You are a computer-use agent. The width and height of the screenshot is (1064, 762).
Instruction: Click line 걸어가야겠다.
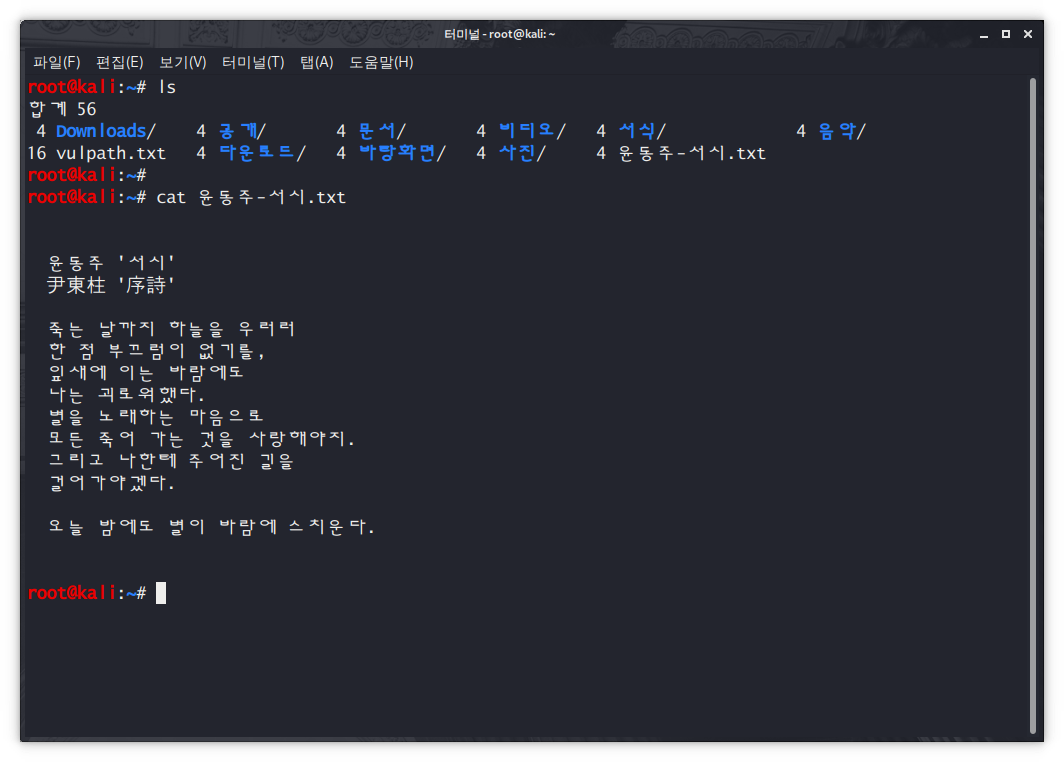[111, 483]
